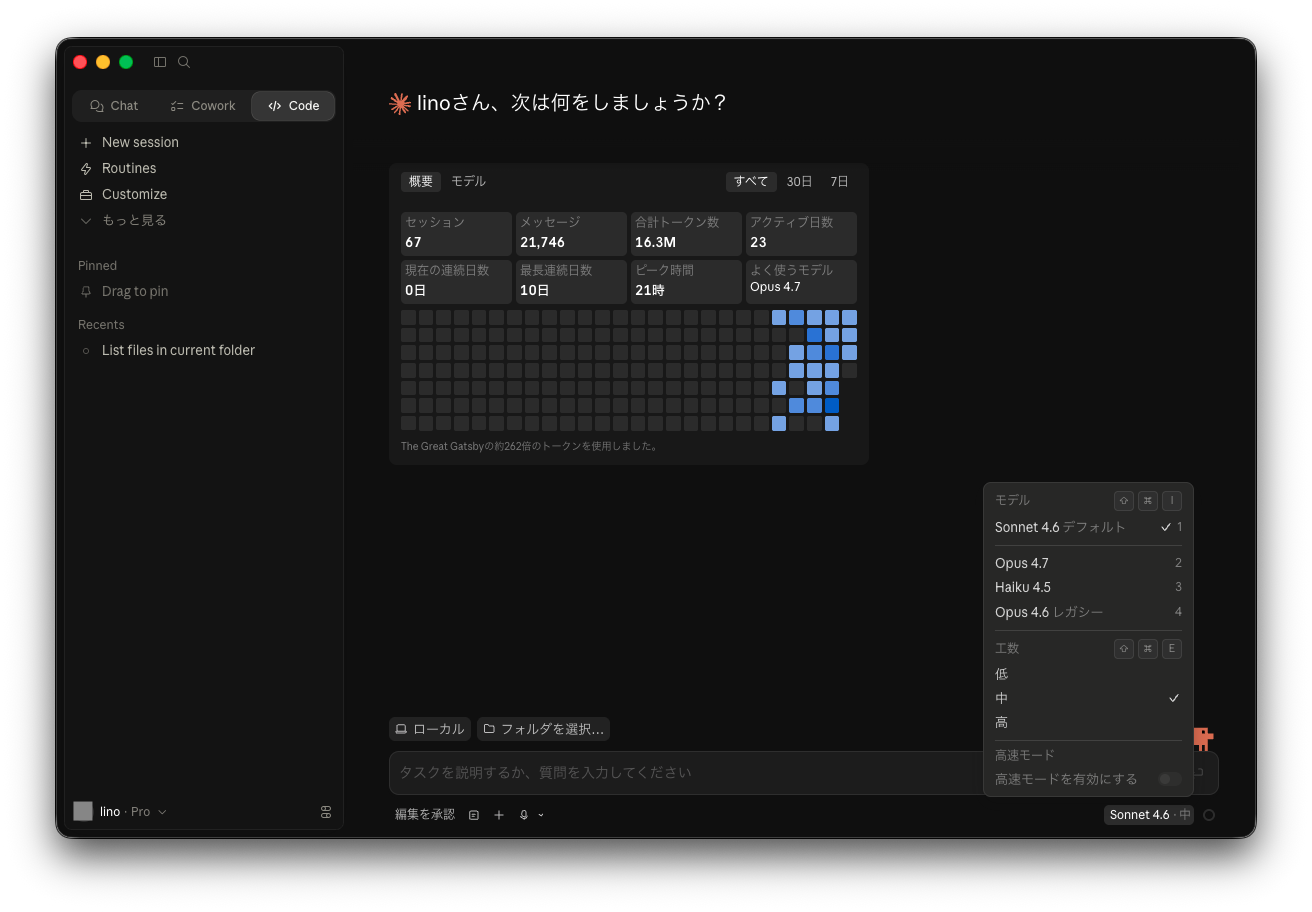Enable the 高速モード toggle switch
Viewport: 1312px width, 912px height.
point(1170,779)
